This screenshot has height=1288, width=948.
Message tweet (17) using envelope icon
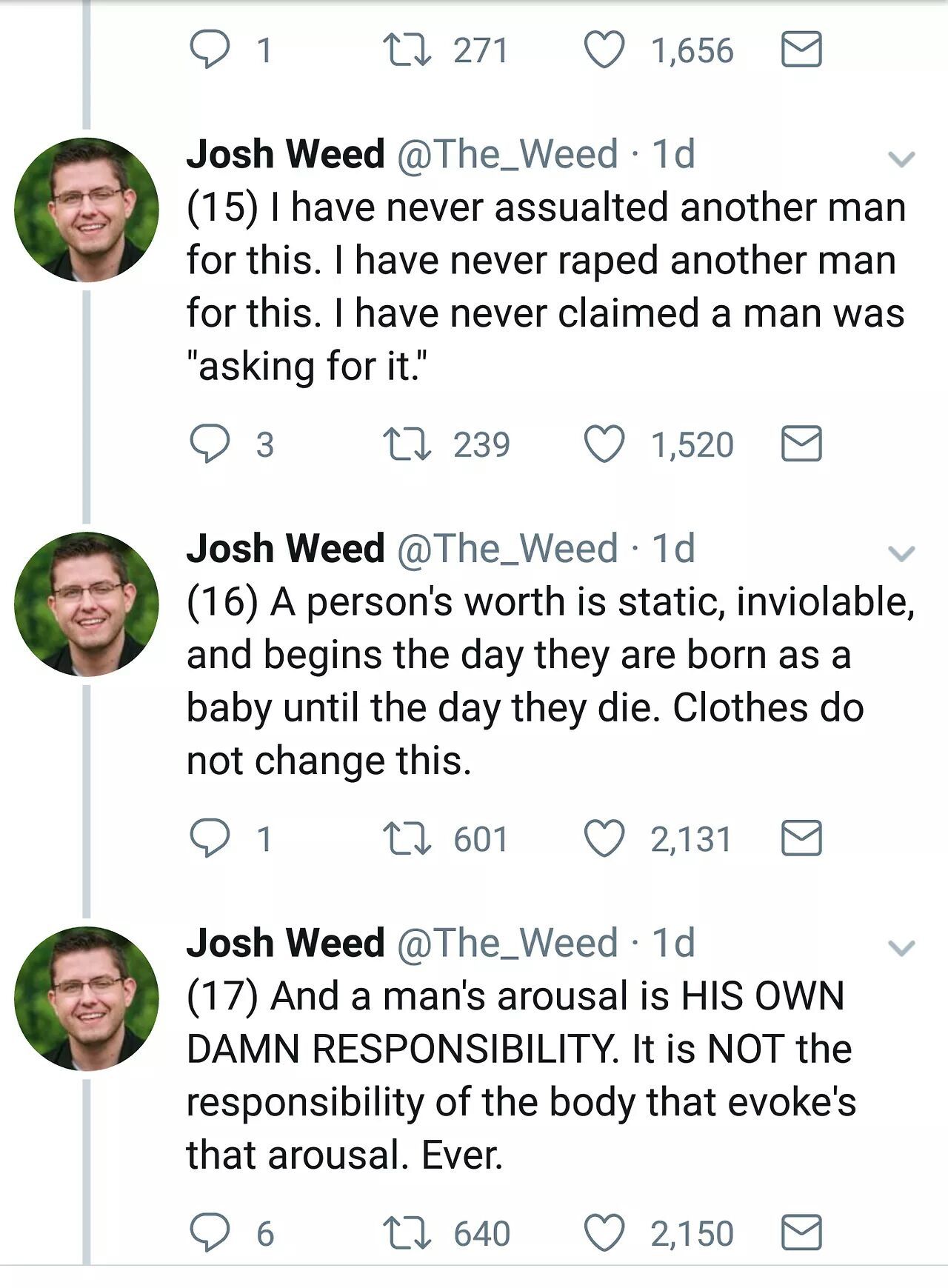coord(801,1233)
